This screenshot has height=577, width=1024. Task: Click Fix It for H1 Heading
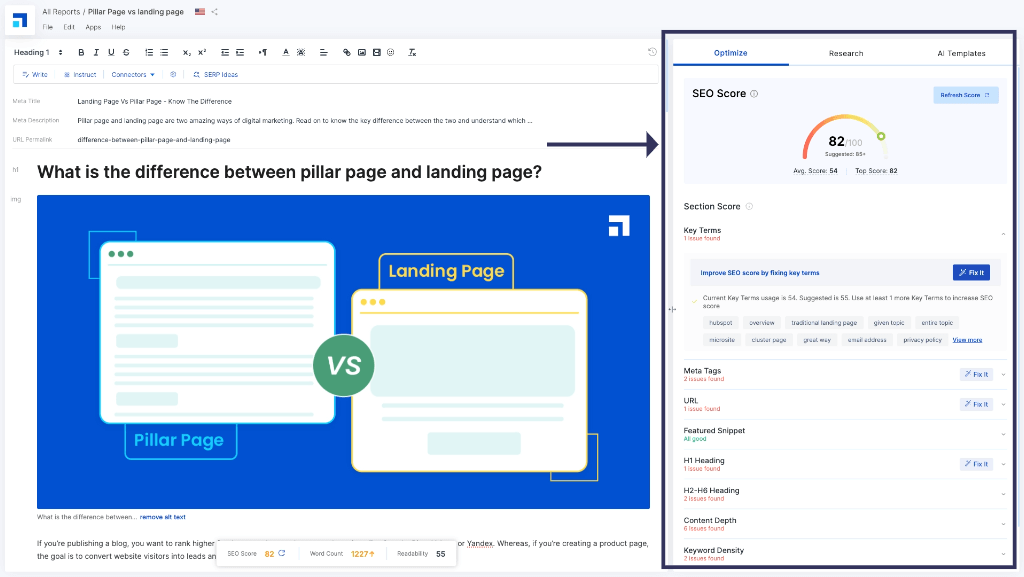(976, 464)
